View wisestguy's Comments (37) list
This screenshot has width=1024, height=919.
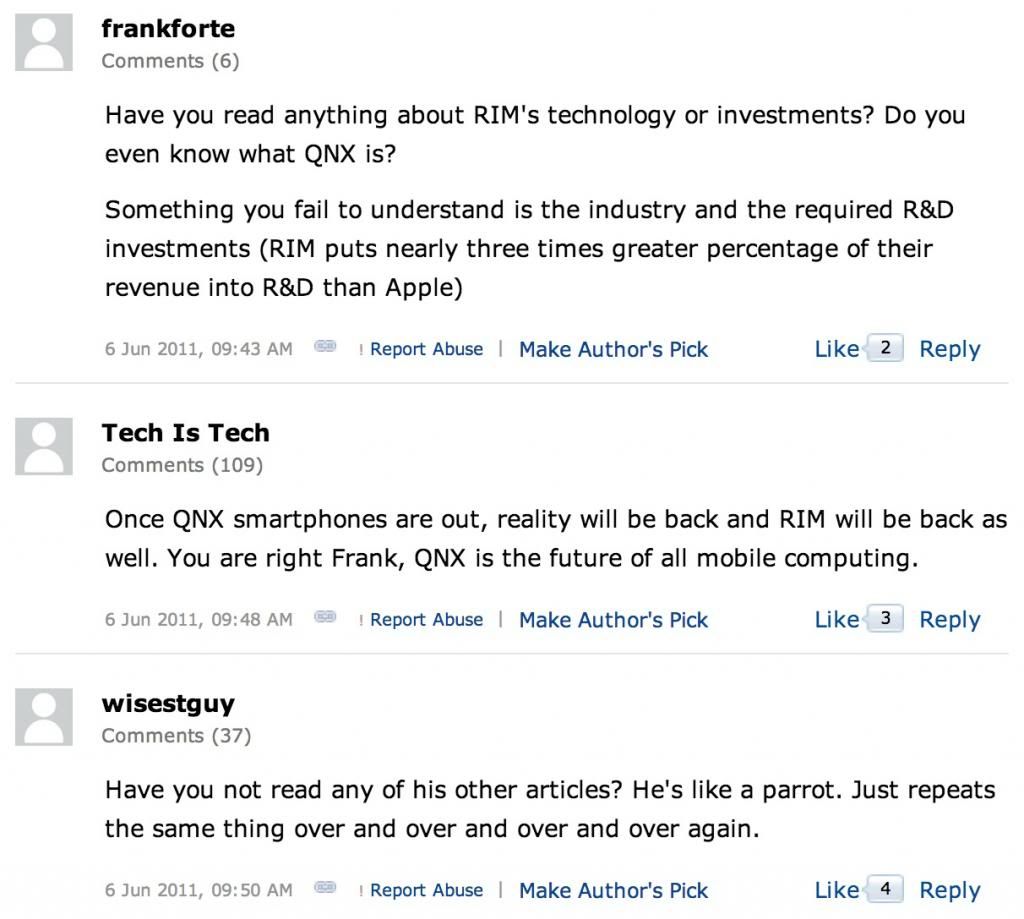pyautogui.click(x=176, y=735)
